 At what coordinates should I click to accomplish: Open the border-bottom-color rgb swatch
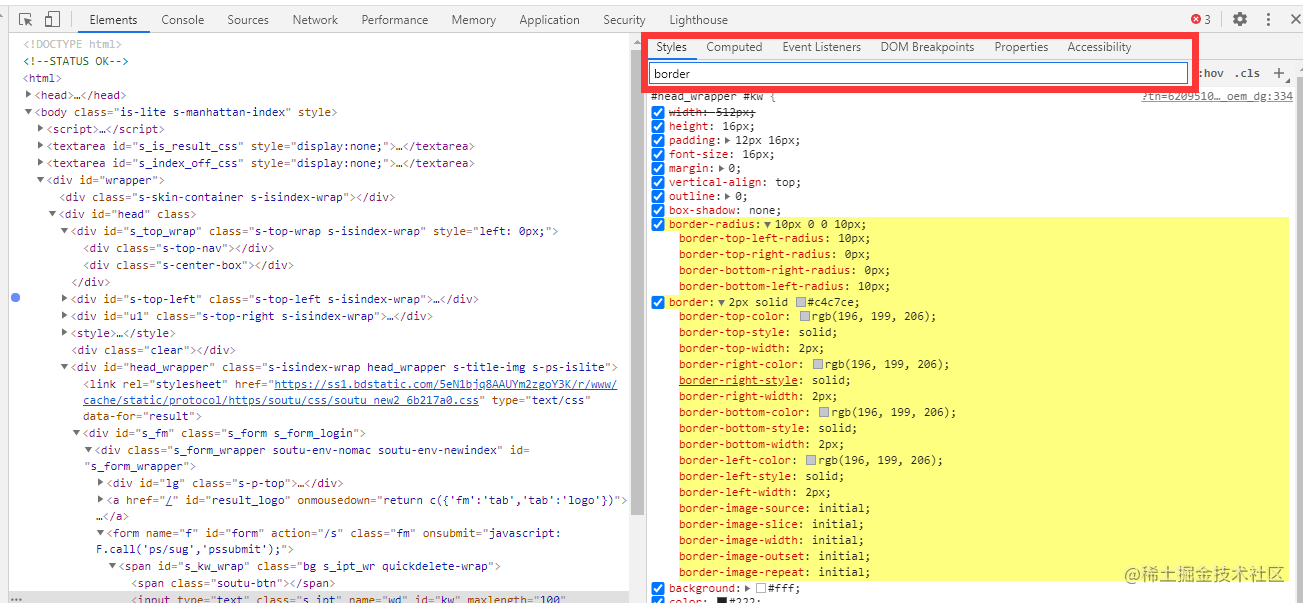coord(824,413)
